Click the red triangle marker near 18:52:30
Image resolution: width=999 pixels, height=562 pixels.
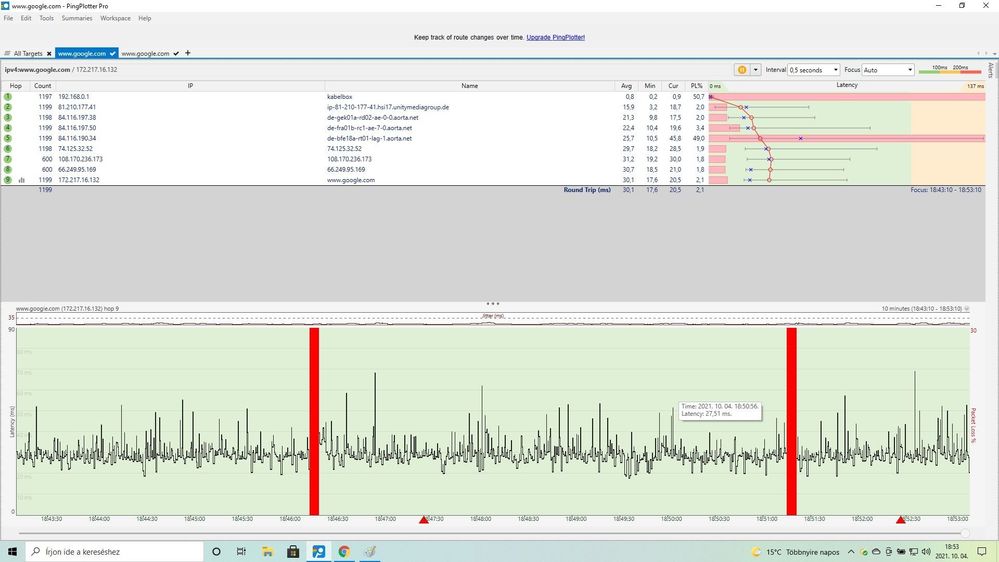900,520
